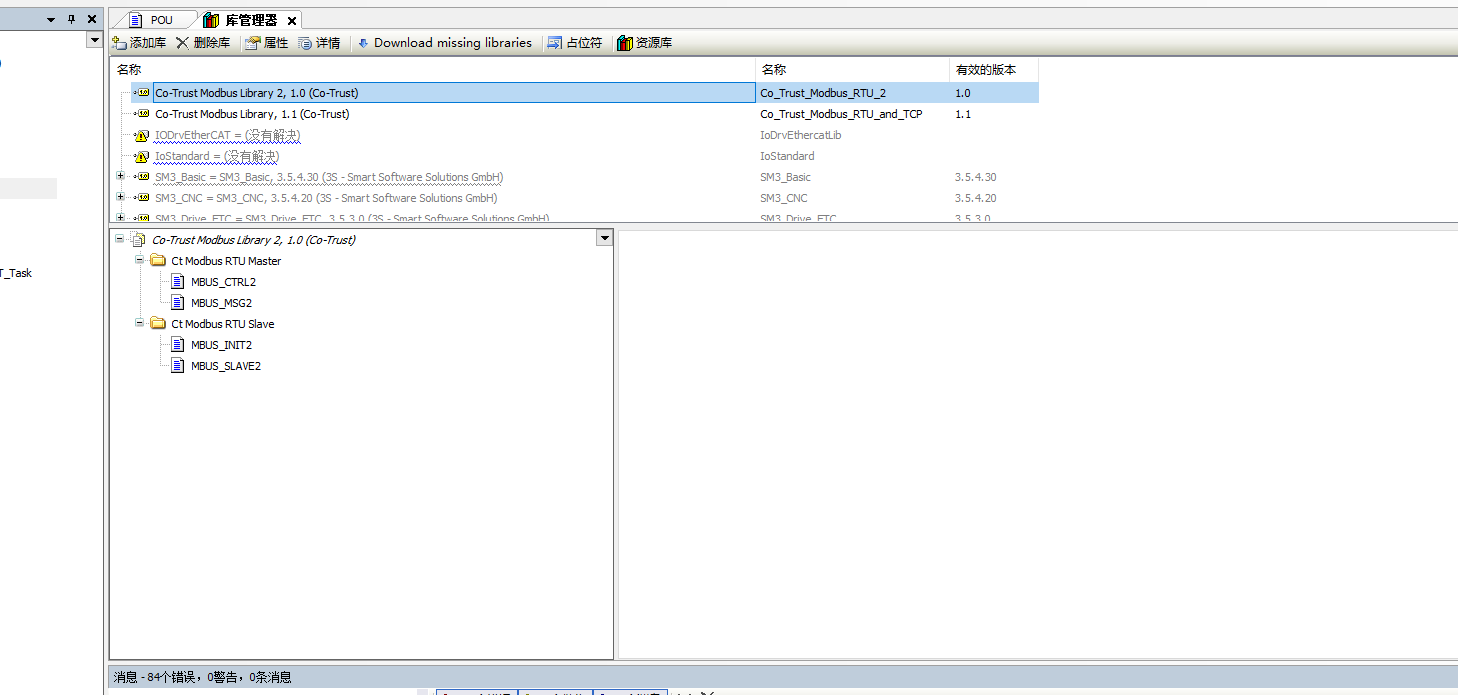The image size is (1458, 695).
Task: Select the SM3_Basic, 3.5.4.30 library row
Action: [x=329, y=177]
